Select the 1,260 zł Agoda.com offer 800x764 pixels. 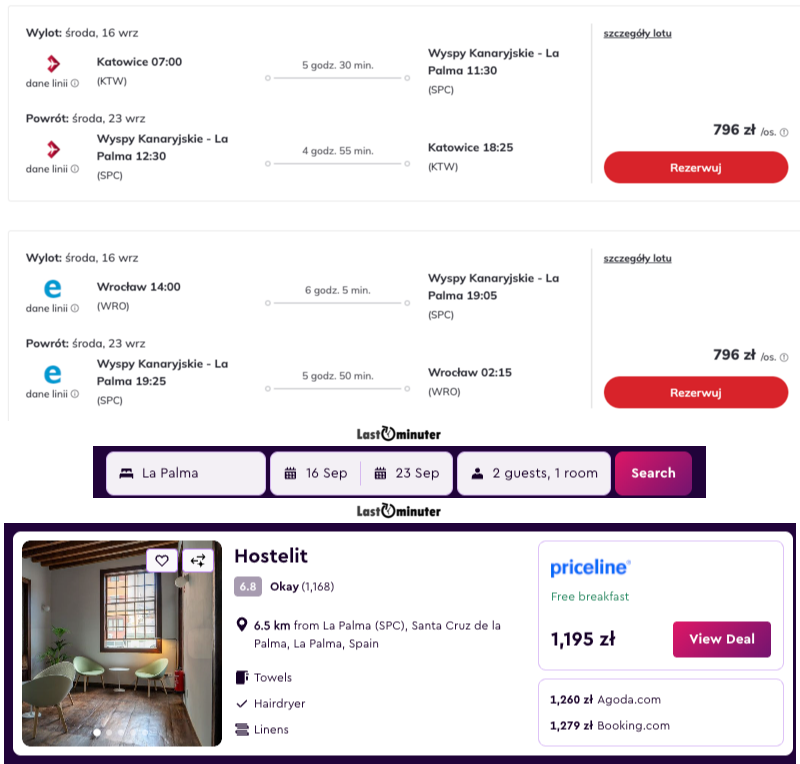(605, 700)
